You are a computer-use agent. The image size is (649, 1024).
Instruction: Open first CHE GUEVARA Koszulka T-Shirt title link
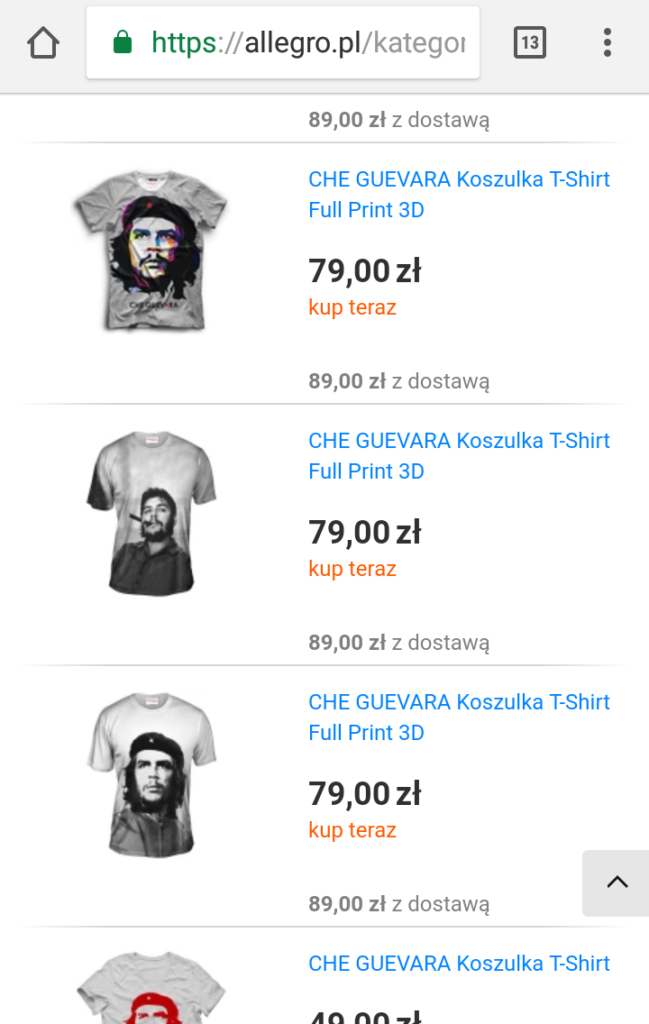[x=459, y=195]
